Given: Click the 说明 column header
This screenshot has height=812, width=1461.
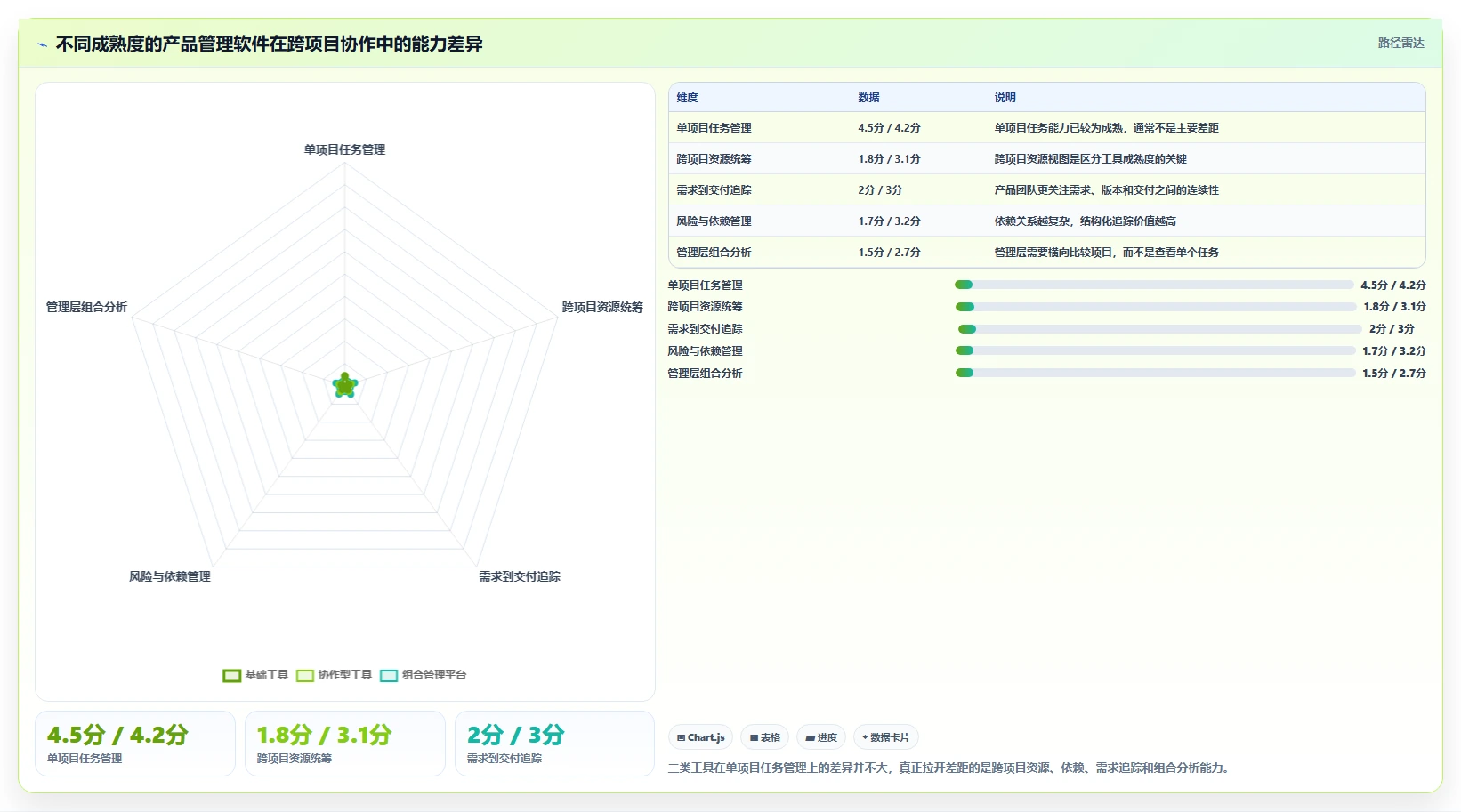Looking at the screenshot, I should [x=1005, y=98].
